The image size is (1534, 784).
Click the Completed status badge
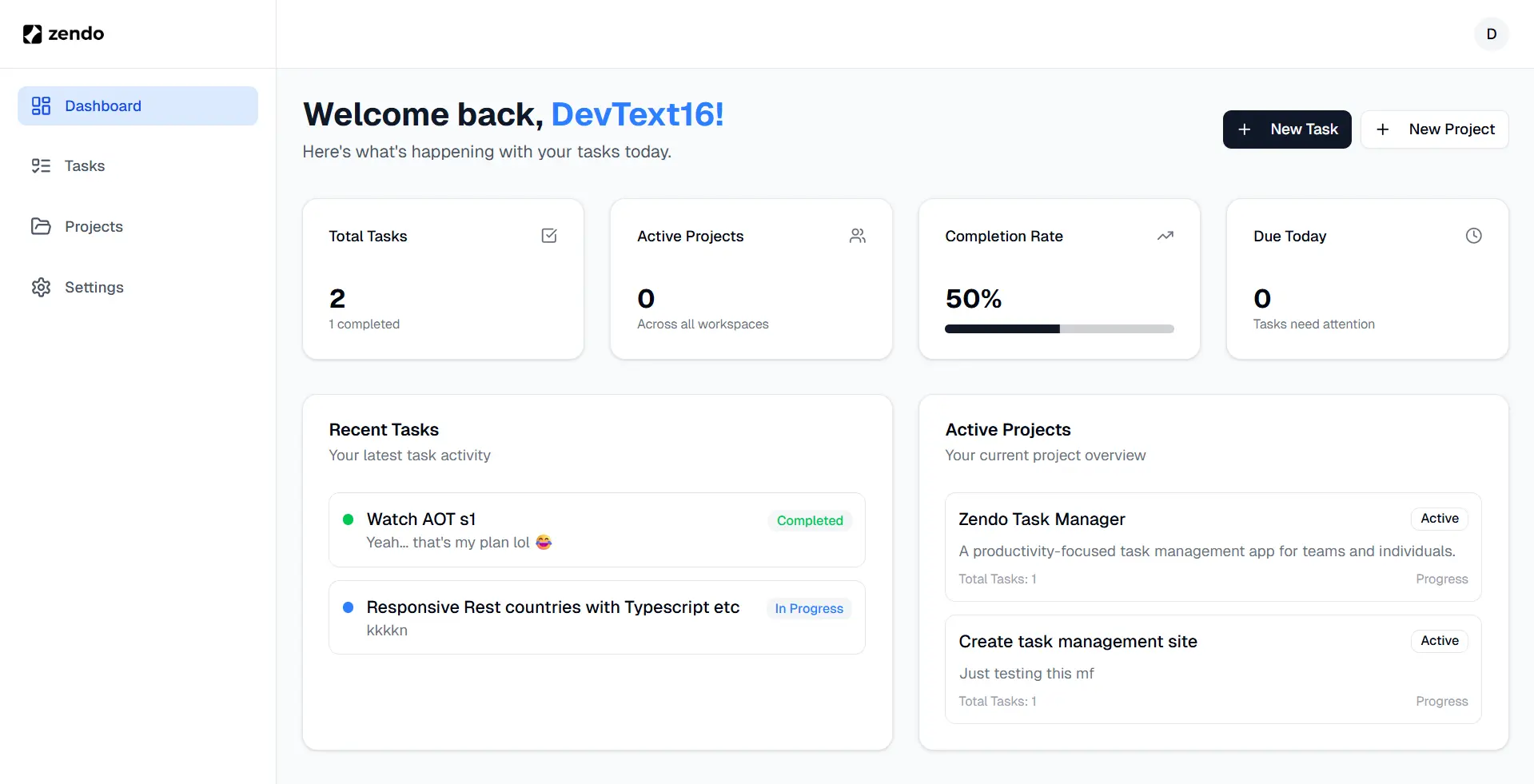(x=809, y=521)
